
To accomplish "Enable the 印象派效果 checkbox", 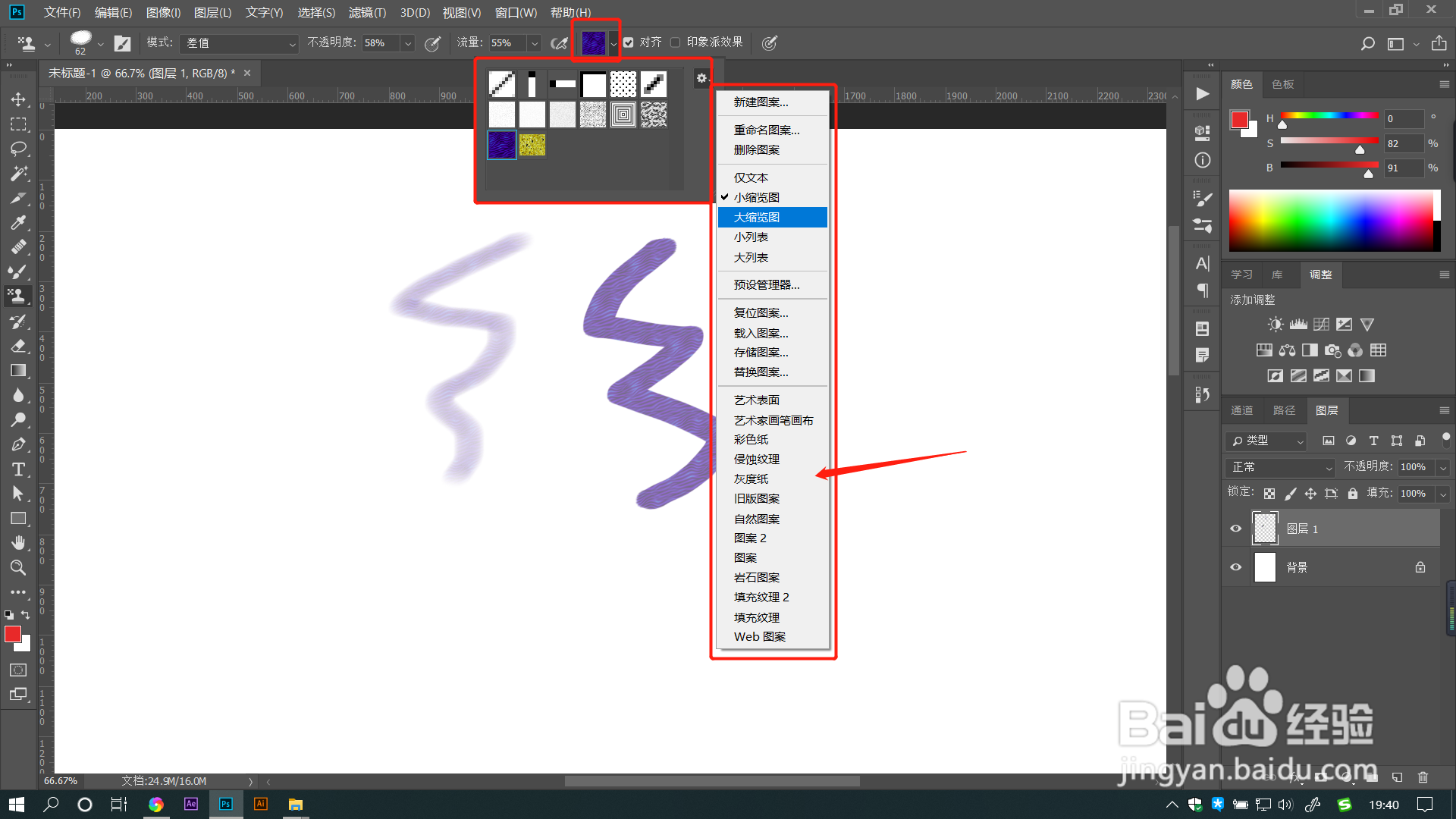I will (x=676, y=42).
